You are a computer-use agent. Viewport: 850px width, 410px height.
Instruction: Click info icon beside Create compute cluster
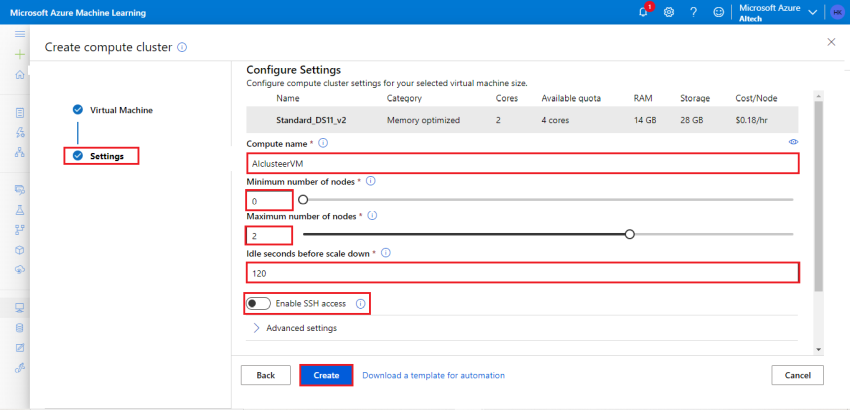click(182, 47)
